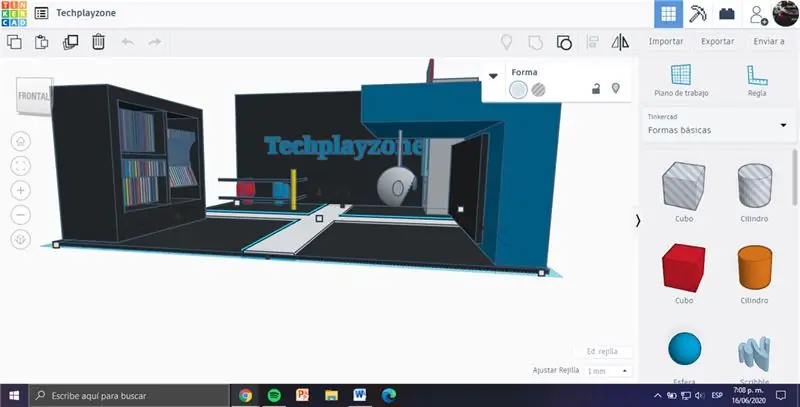Screen dimensions: 800x407
Task: Switch to 3D design grid view
Action: [x=668, y=14]
